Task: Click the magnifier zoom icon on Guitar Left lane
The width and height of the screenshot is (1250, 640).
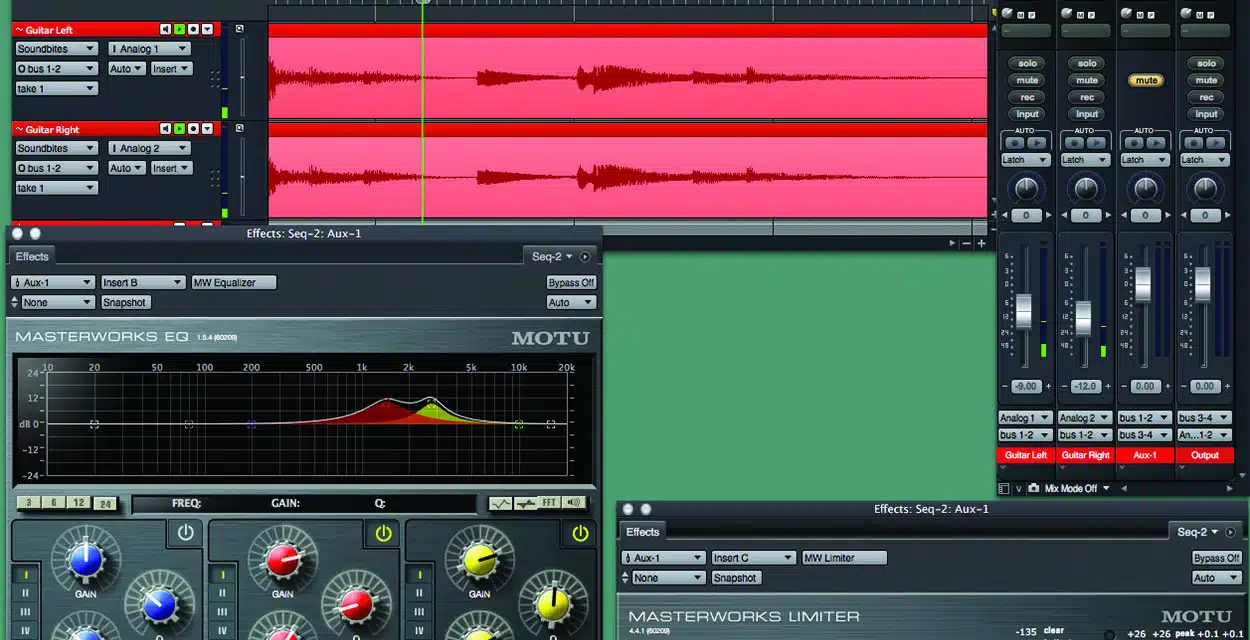Action: tap(239, 29)
